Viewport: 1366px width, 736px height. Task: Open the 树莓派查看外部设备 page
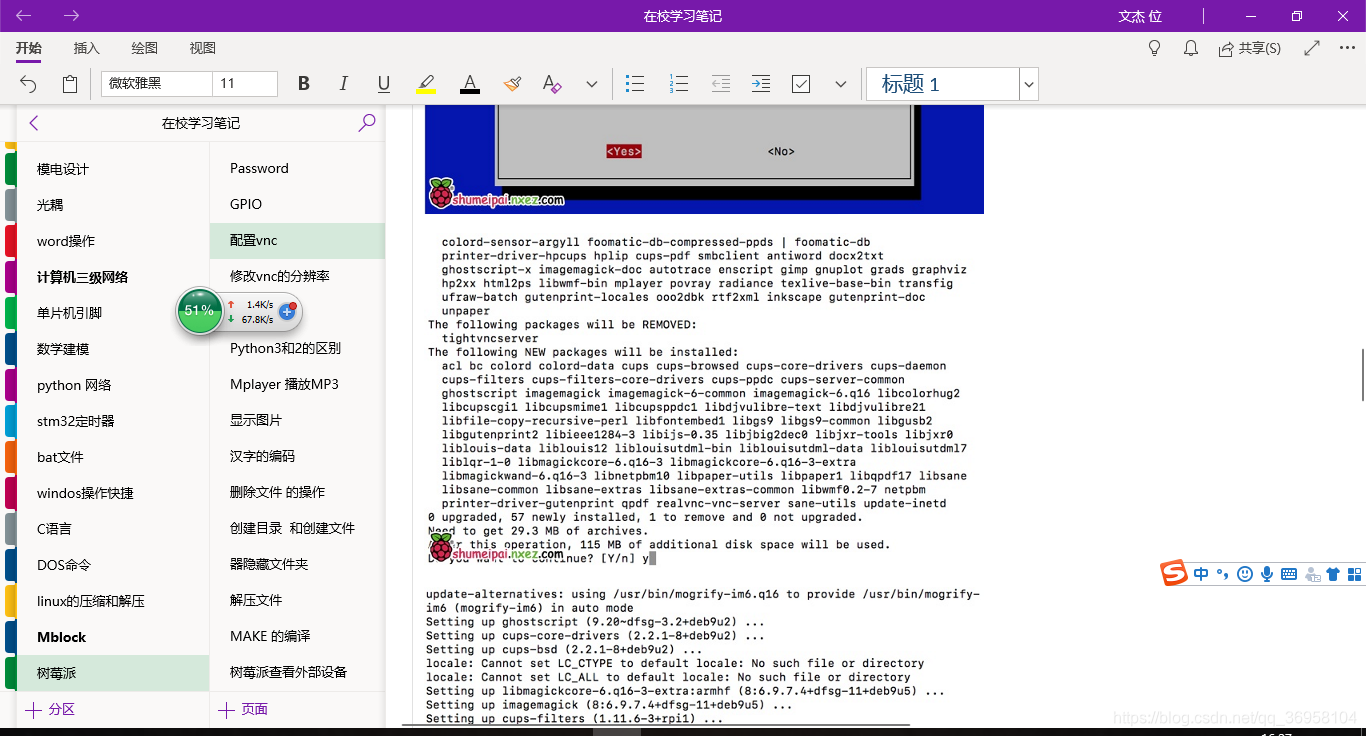[297, 672]
